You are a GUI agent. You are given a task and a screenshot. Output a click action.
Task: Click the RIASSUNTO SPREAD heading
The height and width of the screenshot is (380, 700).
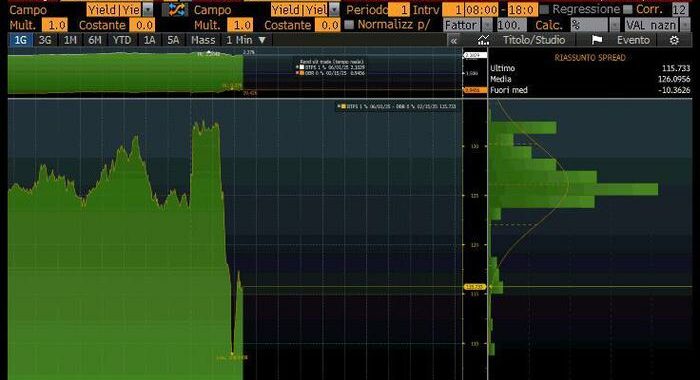pyautogui.click(x=590, y=58)
